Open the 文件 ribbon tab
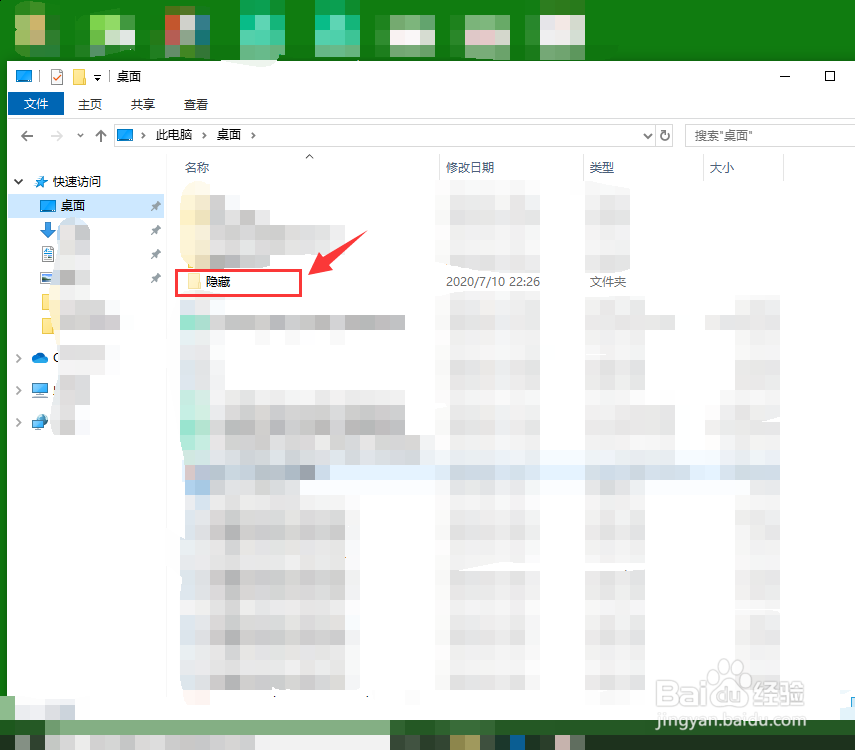 [36, 104]
